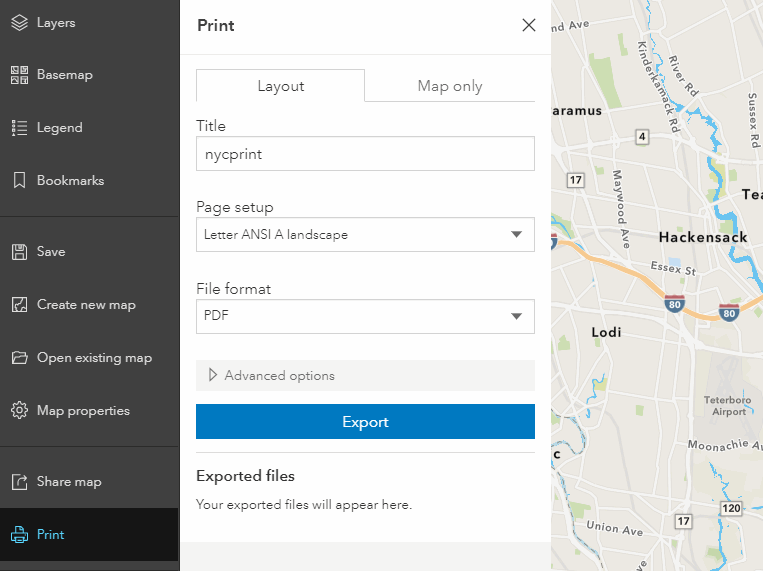Click the Save disk icon
The height and width of the screenshot is (571, 763).
pyautogui.click(x=19, y=252)
